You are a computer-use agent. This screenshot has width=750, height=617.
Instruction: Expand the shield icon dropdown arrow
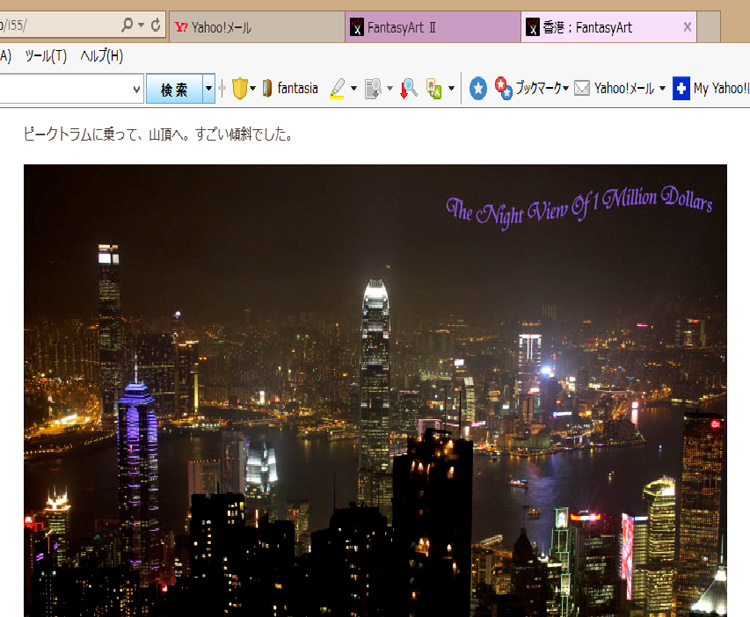[x=253, y=88]
